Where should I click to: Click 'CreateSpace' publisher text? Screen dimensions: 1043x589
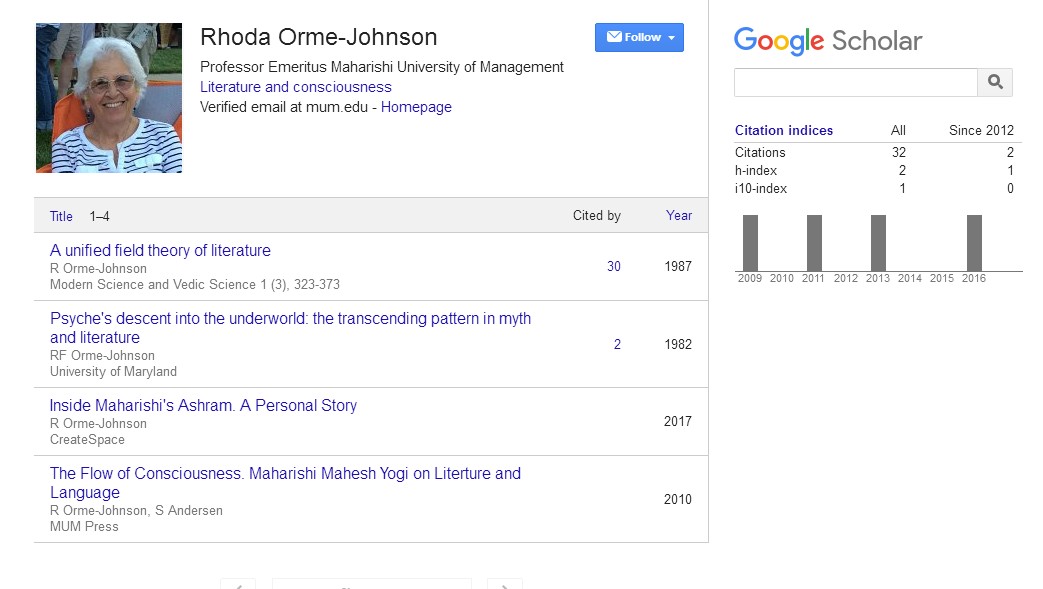(87, 439)
